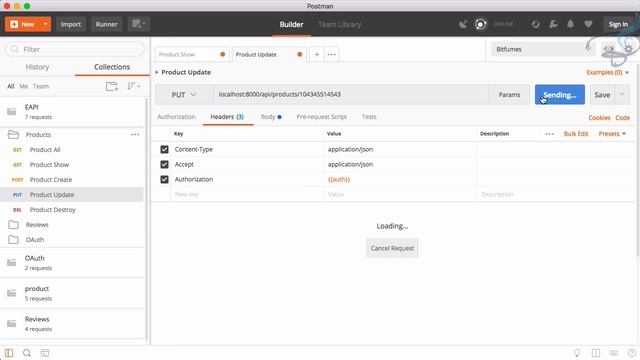Click the New button plus icon
This screenshot has width=640, height=360.
14,24
